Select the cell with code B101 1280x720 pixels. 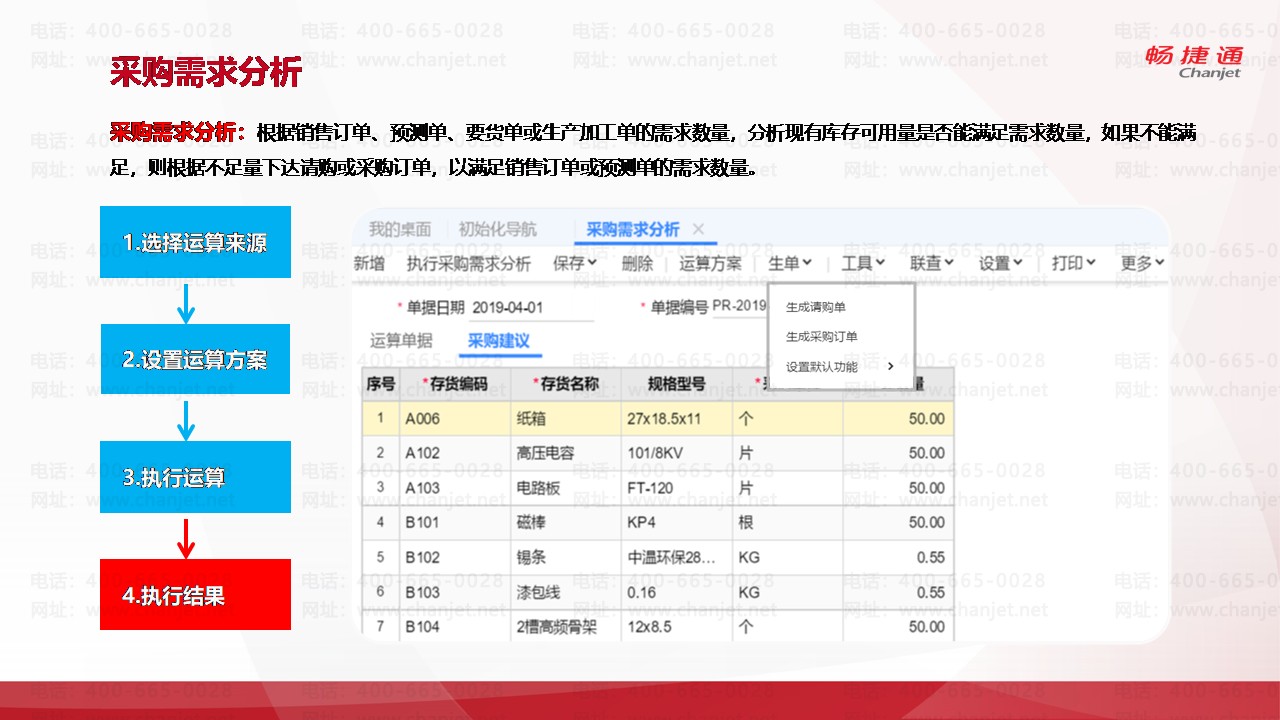pyautogui.click(x=455, y=522)
